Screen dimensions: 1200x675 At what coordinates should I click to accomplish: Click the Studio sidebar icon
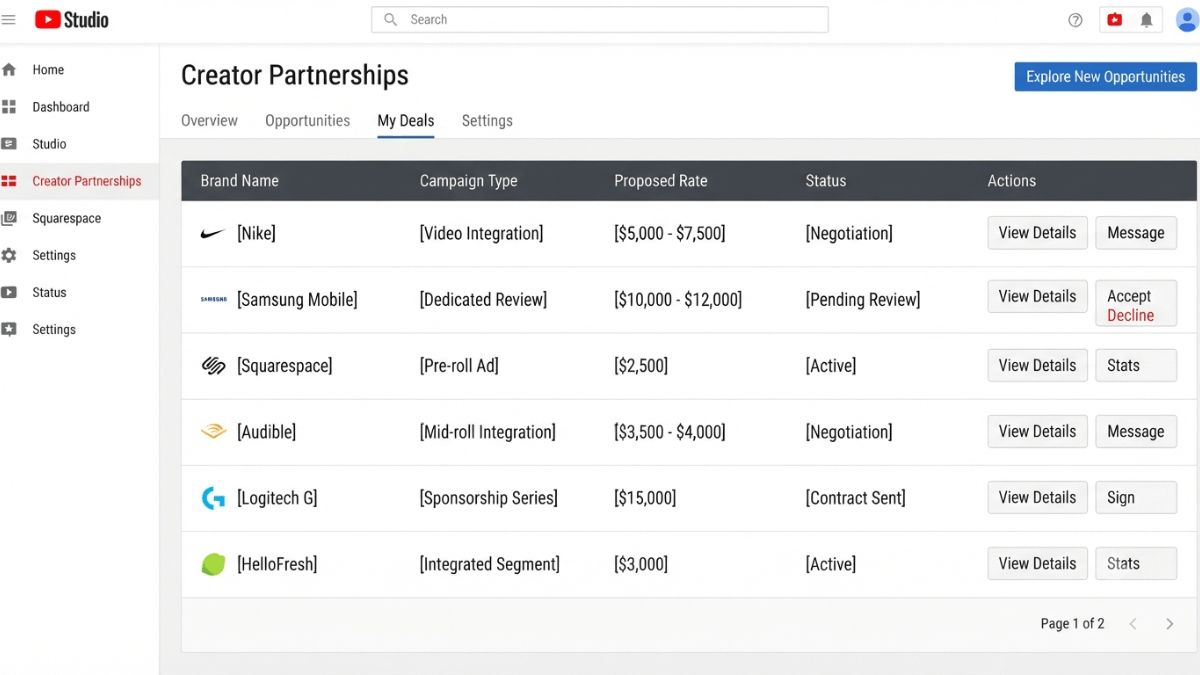10,144
